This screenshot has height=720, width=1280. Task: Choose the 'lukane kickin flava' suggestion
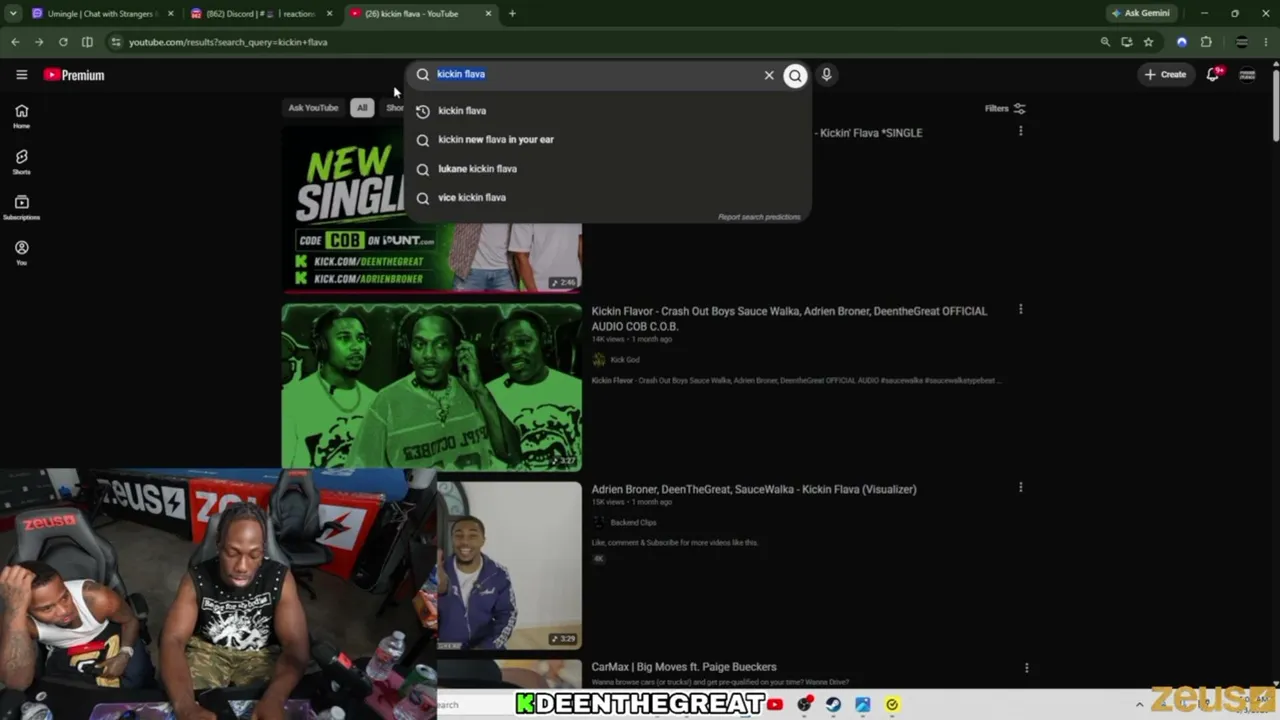pos(608,169)
